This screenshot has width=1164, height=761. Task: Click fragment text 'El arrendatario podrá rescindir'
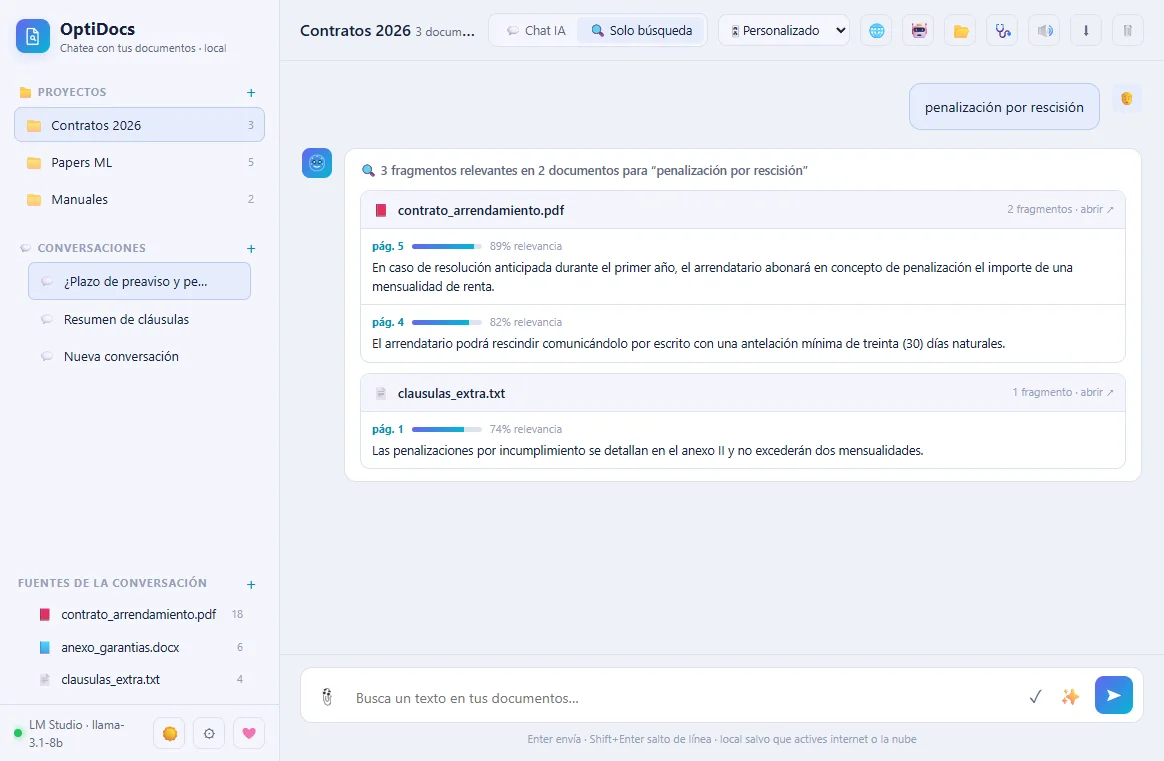tap(688, 344)
